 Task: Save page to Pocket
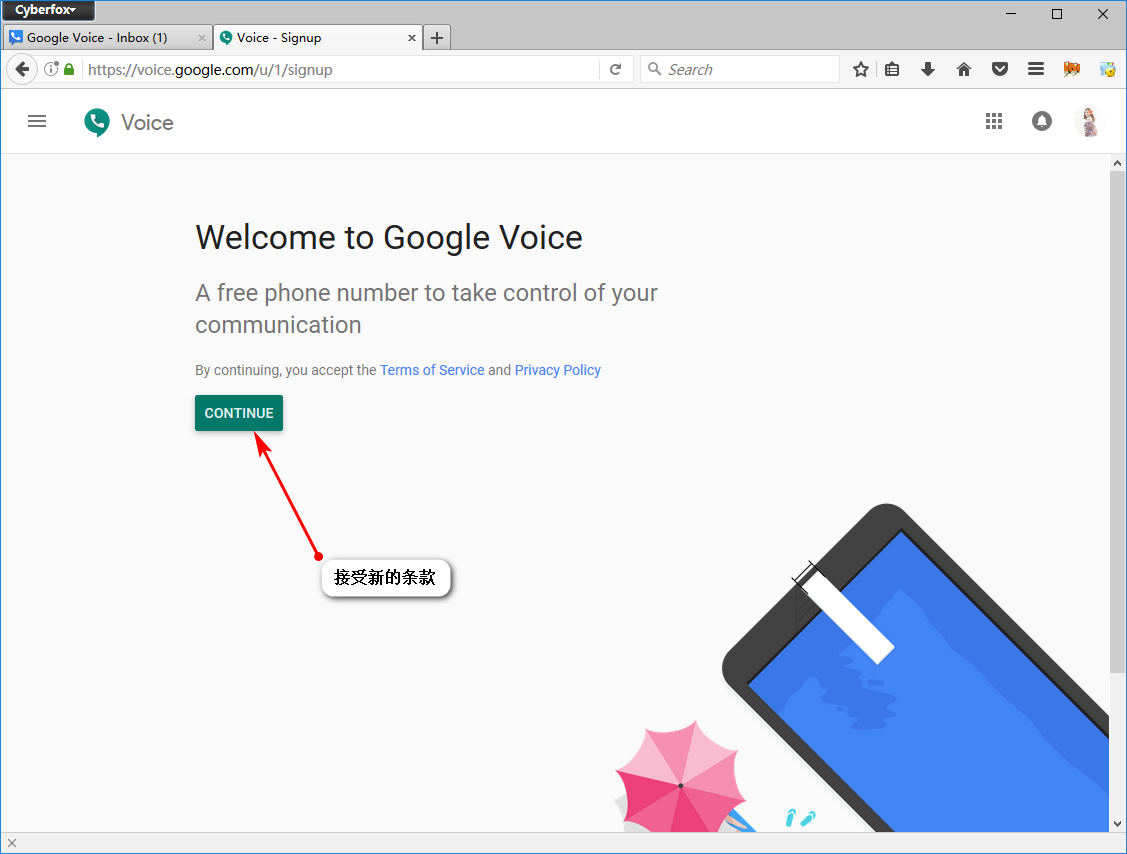click(x=1000, y=70)
